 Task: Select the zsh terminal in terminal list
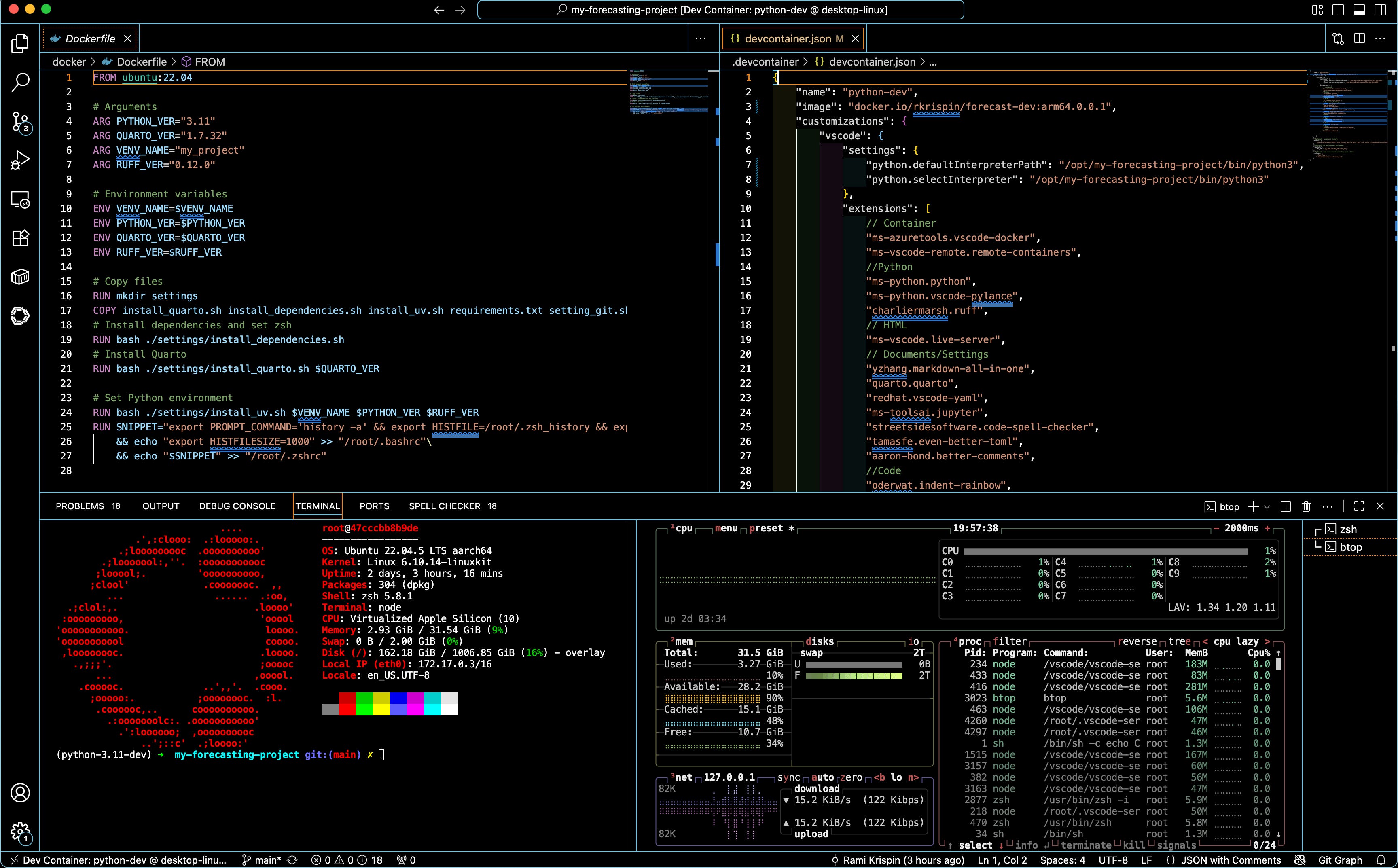click(1347, 529)
